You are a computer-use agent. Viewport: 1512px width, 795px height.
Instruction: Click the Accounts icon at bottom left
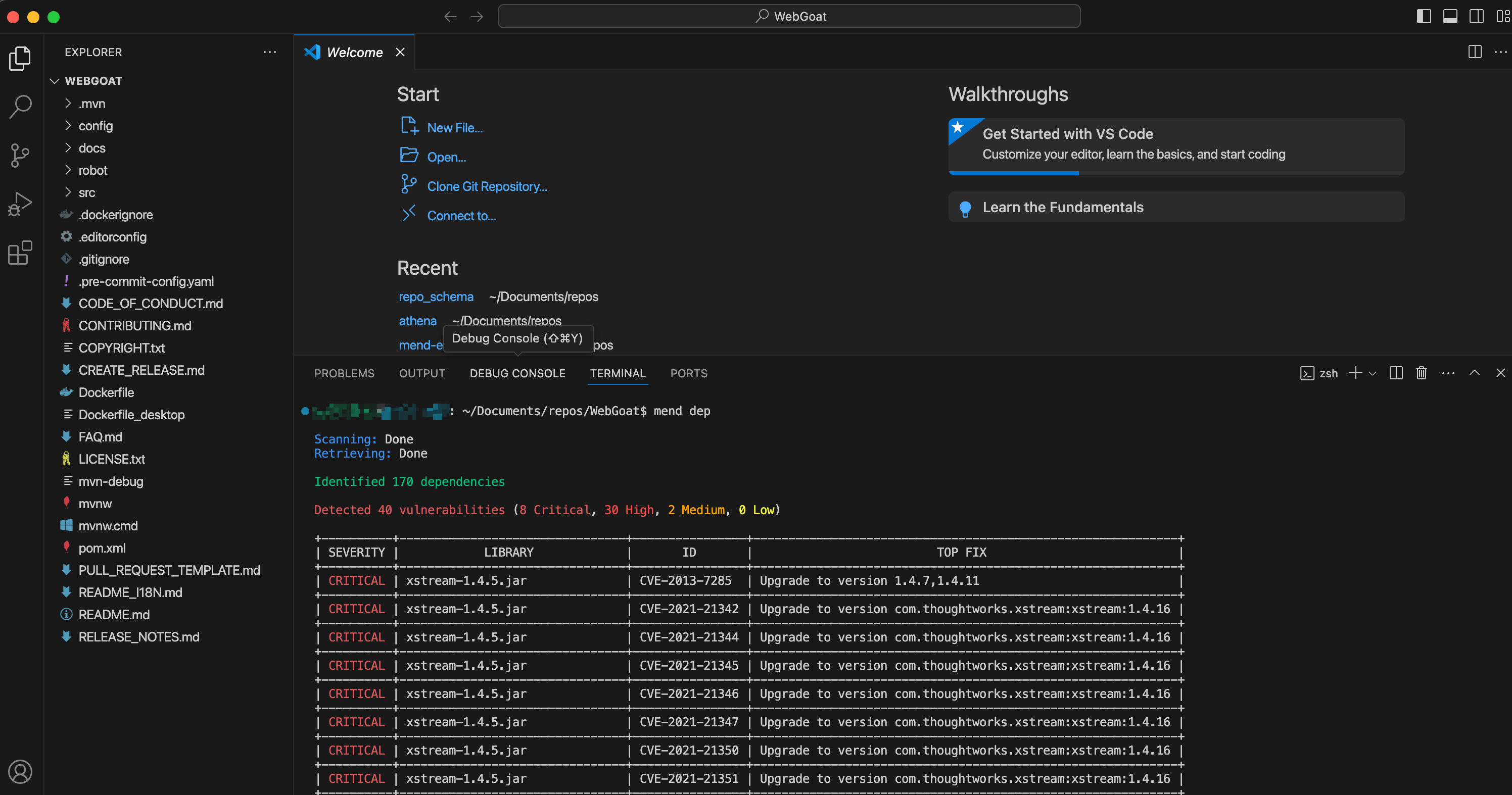coord(21,772)
